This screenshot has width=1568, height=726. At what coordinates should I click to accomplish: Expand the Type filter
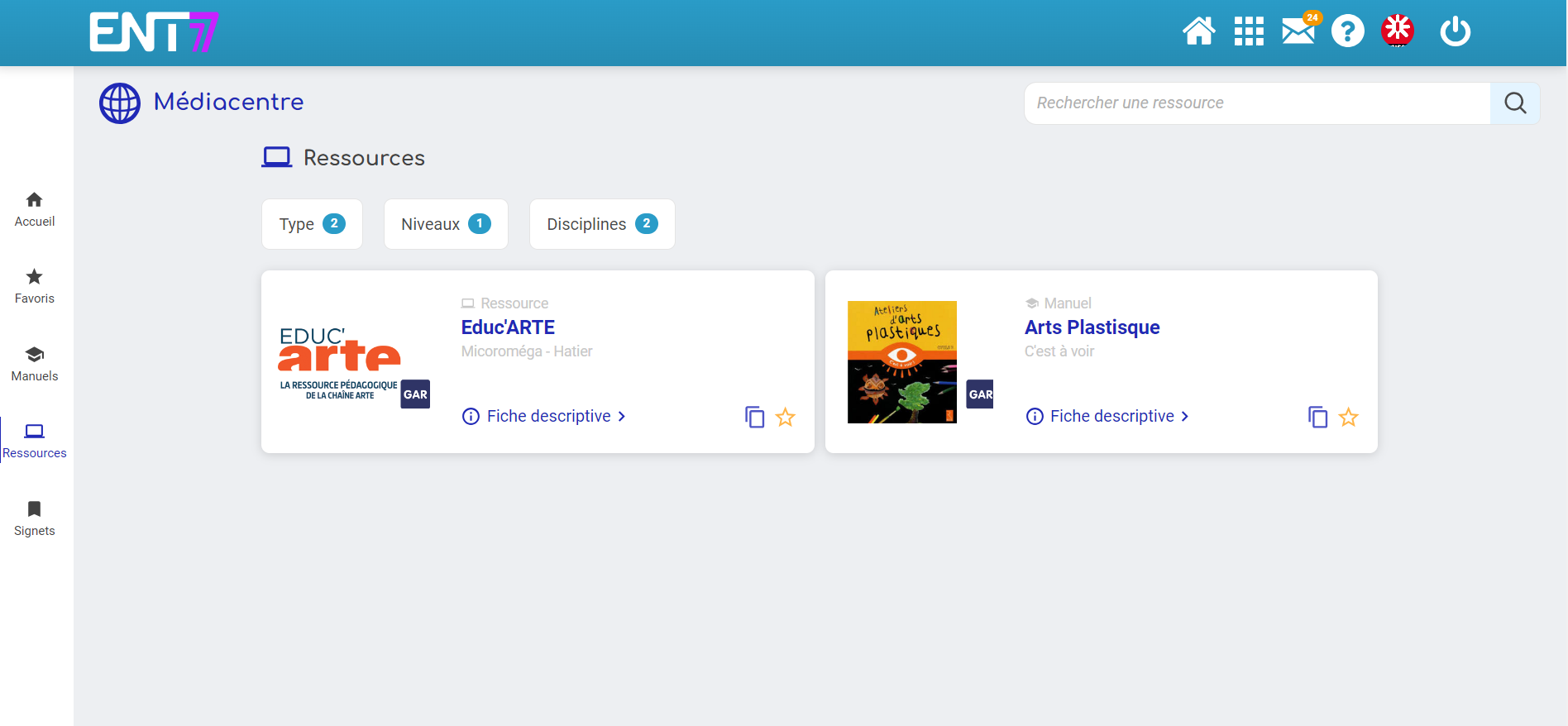(312, 224)
